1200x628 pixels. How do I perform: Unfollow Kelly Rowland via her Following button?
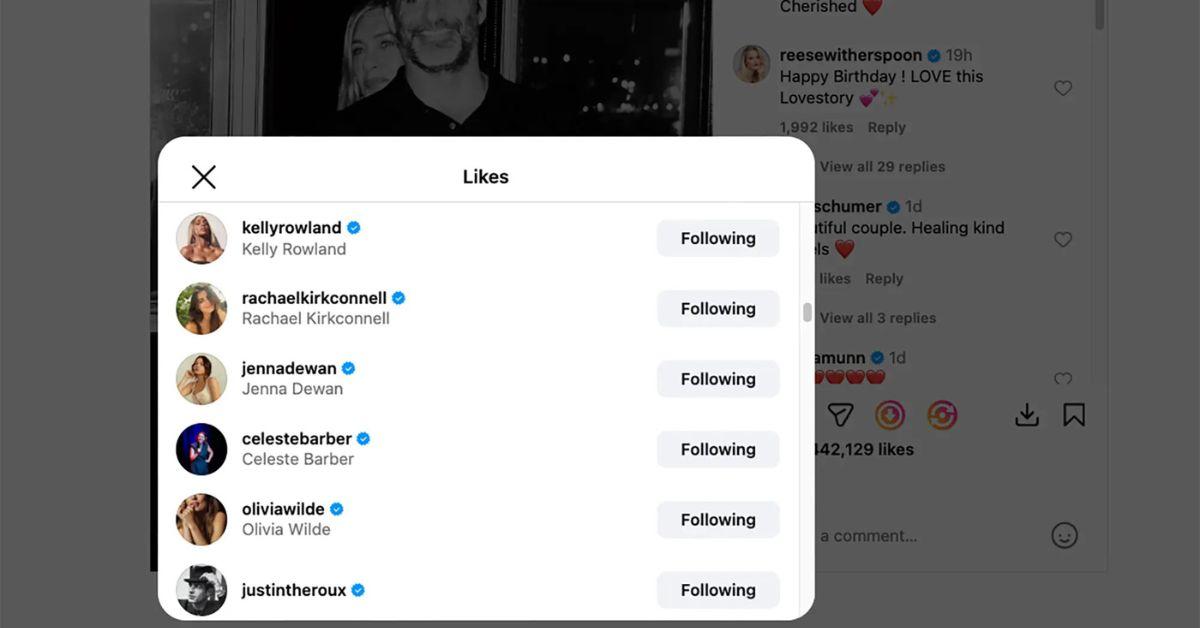717,238
